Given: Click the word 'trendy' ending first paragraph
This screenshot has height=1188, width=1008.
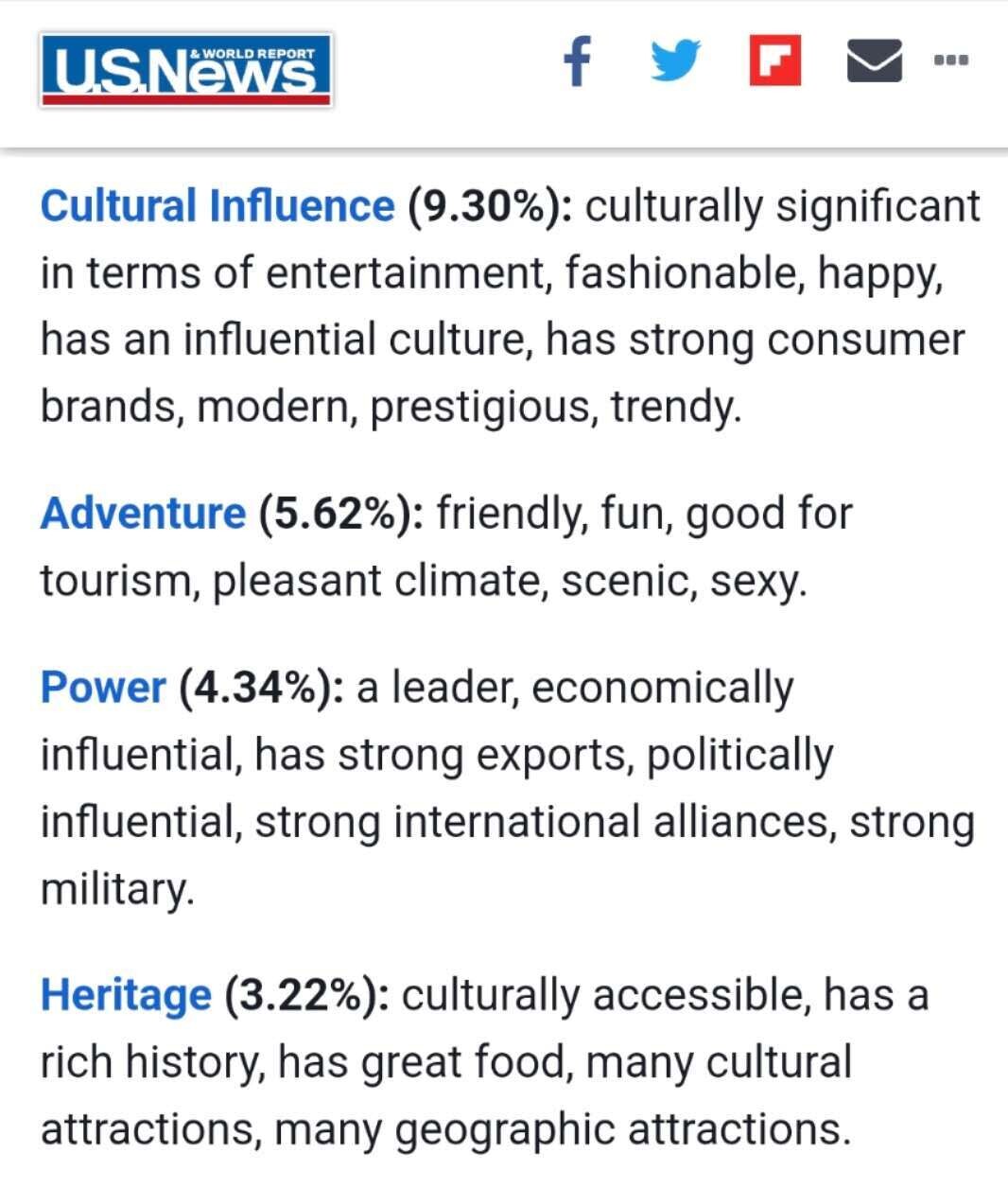Looking at the screenshot, I should [671, 407].
